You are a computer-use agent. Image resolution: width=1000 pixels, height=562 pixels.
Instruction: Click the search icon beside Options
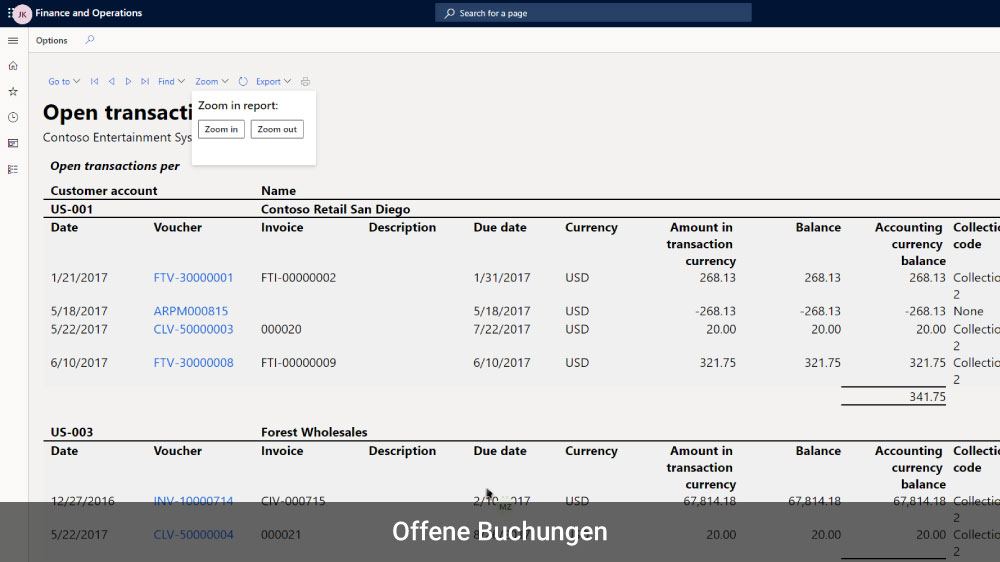(89, 40)
